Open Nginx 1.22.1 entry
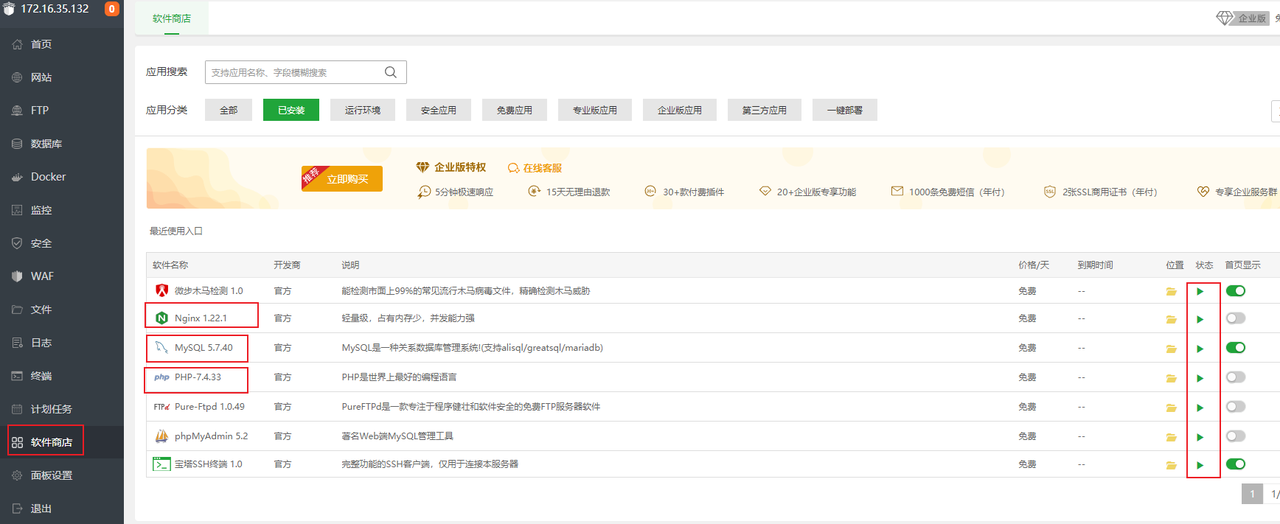This screenshot has height=524, width=1280. click(x=200, y=318)
